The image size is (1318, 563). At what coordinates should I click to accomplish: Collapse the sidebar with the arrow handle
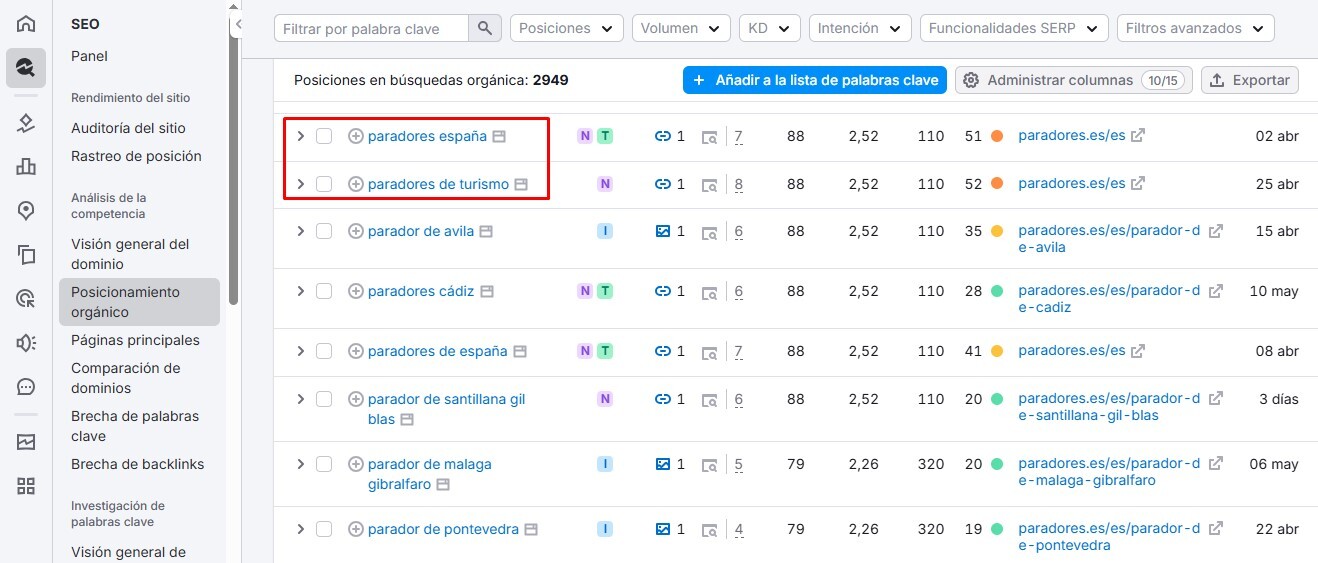[x=237, y=24]
